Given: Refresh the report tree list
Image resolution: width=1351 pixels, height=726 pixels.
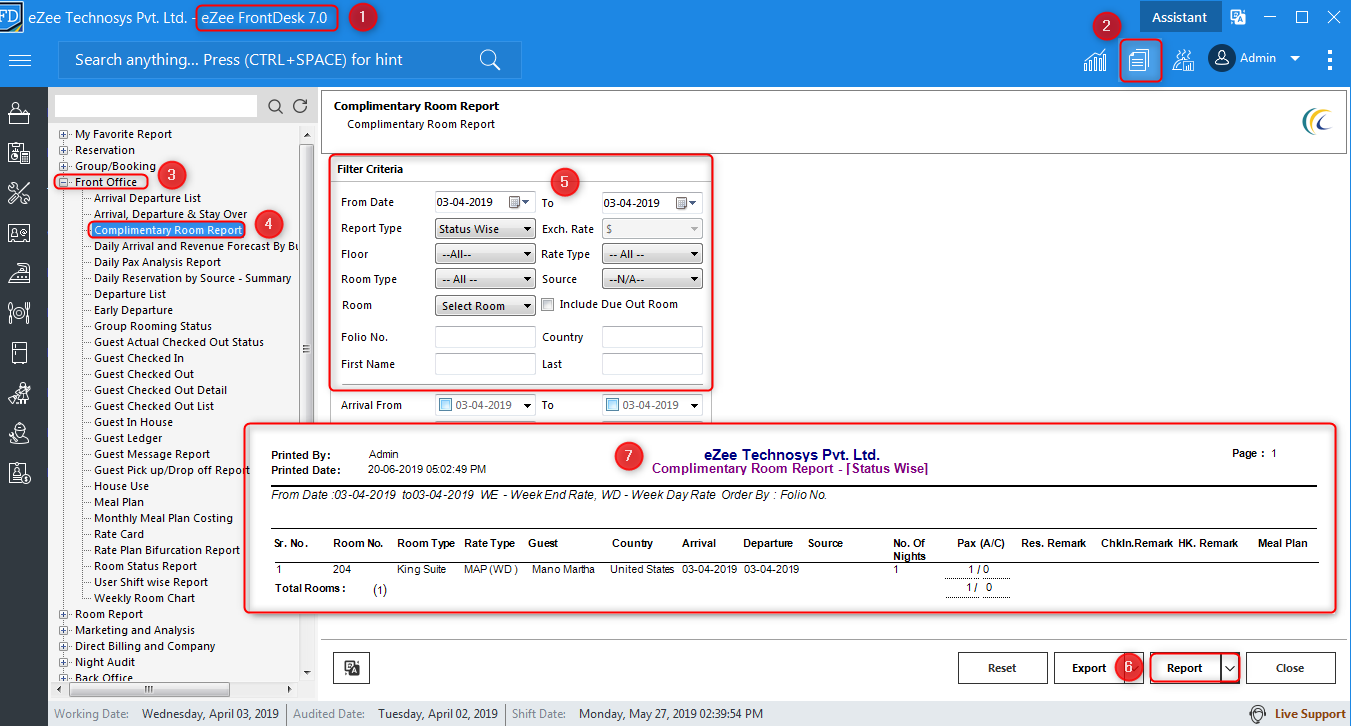Looking at the screenshot, I should [300, 106].
